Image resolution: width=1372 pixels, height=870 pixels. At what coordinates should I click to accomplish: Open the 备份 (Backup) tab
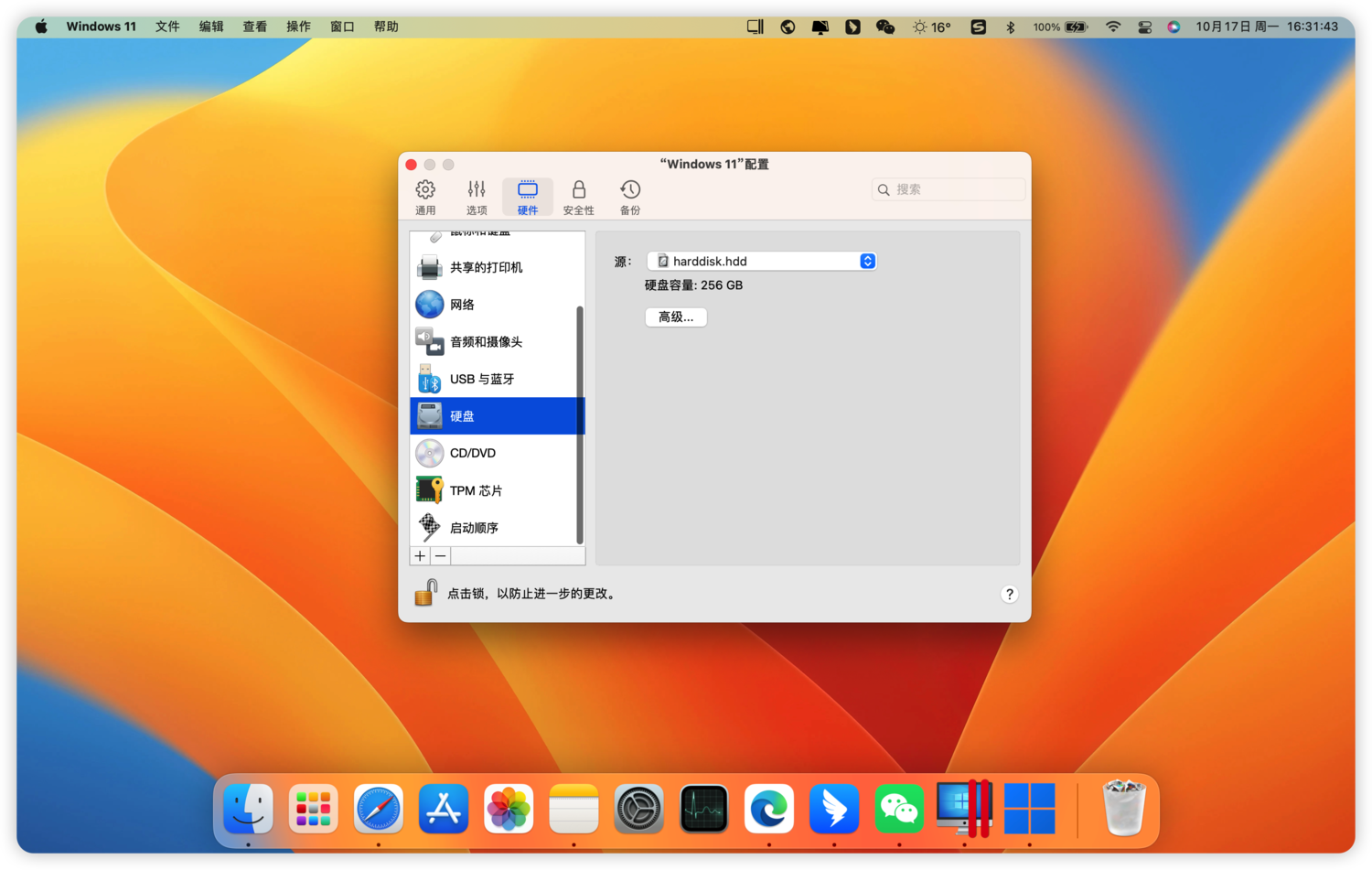[630, 198]
